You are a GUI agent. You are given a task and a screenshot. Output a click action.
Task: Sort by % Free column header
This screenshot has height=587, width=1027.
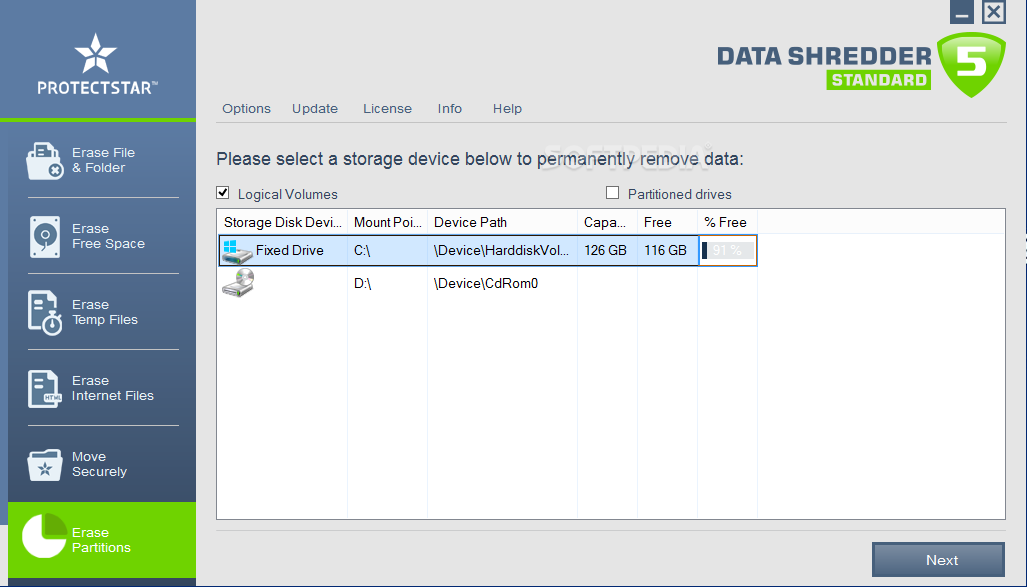728,223
